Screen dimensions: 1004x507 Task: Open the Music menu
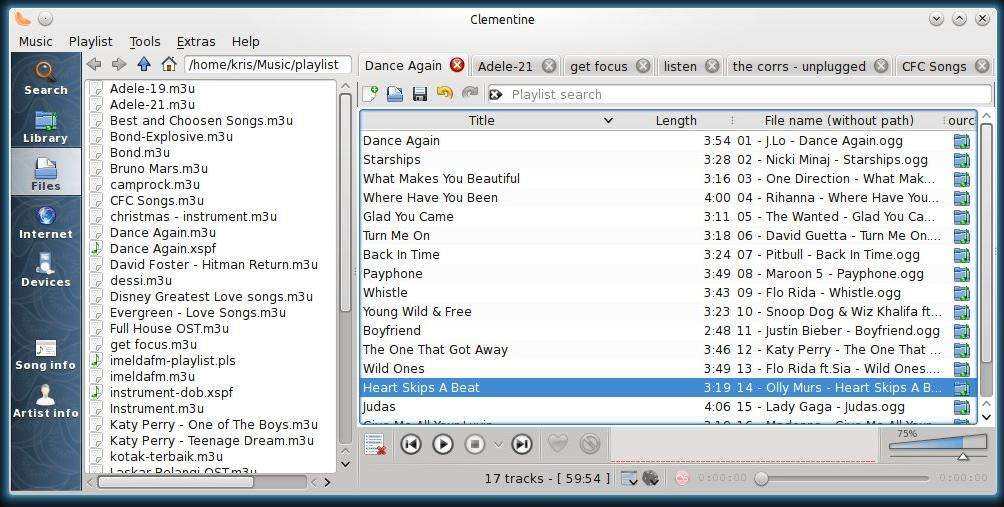pyautogui.click(x=36, y=42)
